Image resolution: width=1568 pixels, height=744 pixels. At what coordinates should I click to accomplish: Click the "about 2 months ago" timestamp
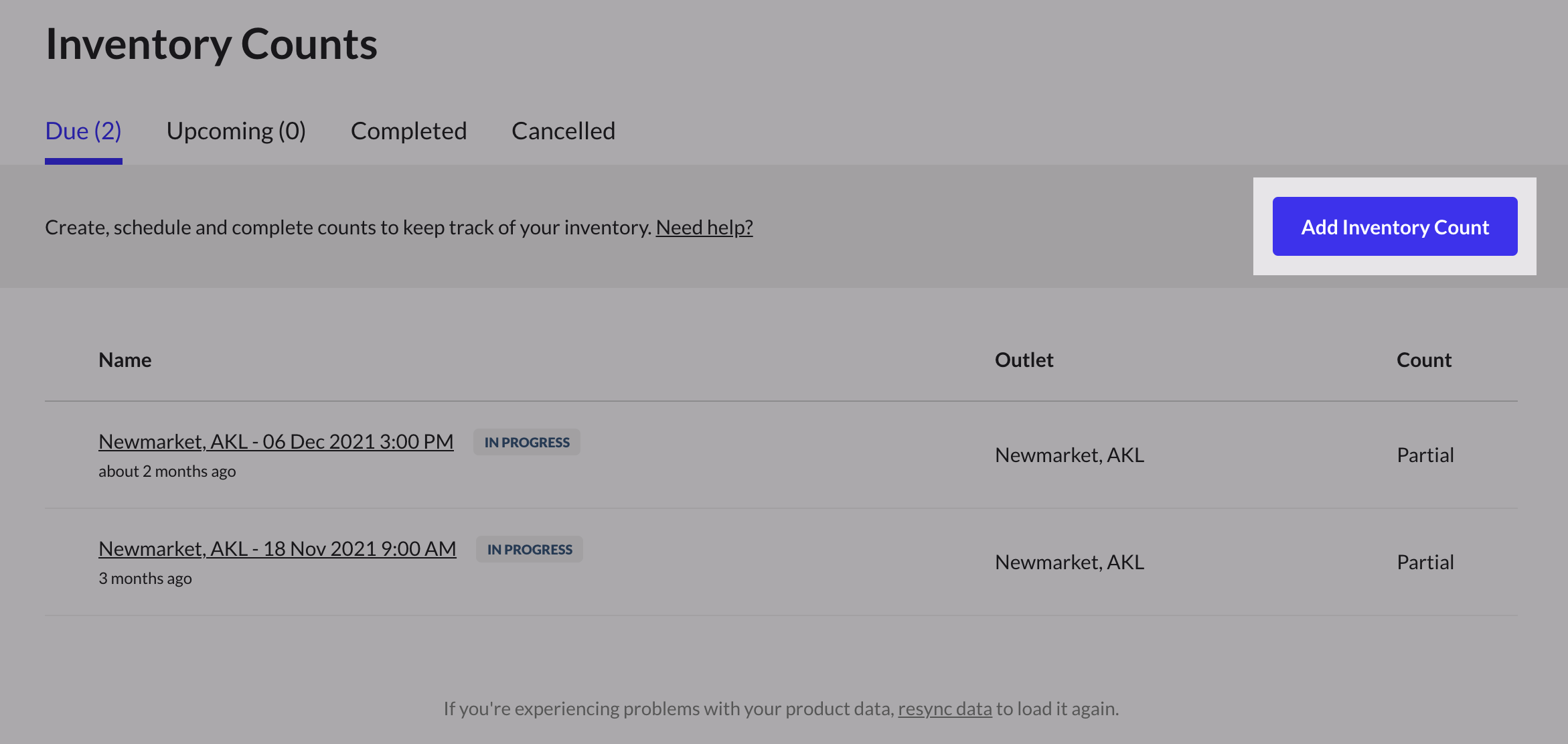[167, 471]
